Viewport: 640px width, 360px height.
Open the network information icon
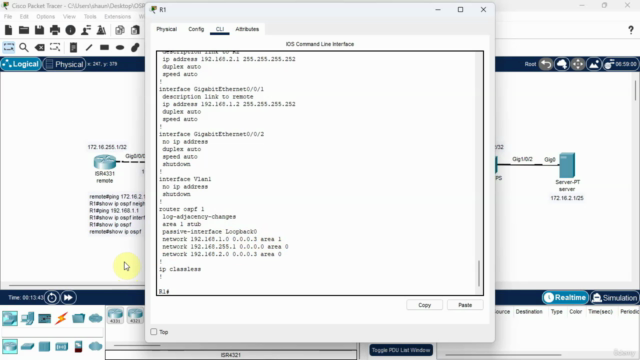(x=71, y=30)
